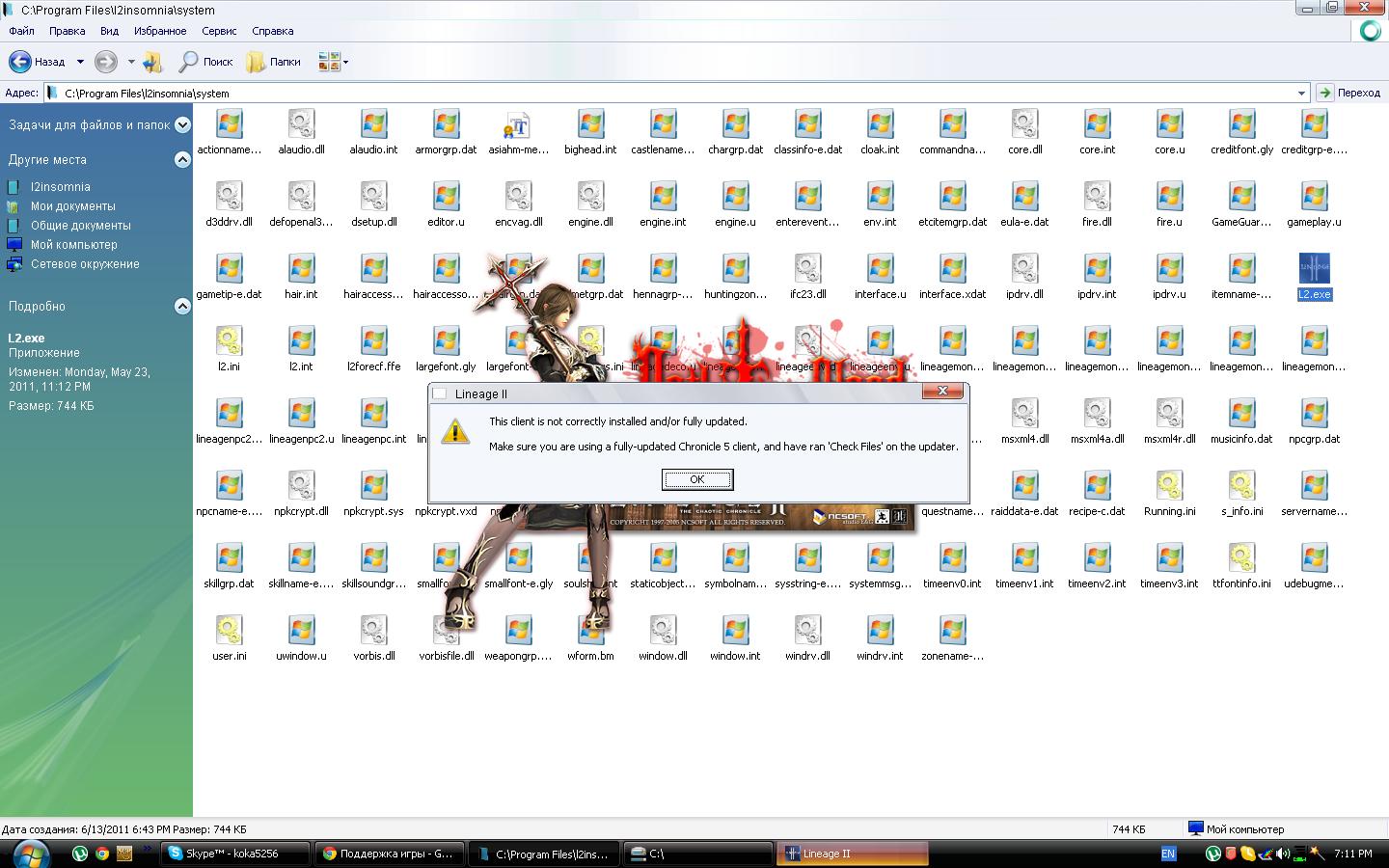The width and height of the screenshot is (1389, 868).
Task: Open the Файл menu
Action: pyautogui.click(x=21, y=31)
